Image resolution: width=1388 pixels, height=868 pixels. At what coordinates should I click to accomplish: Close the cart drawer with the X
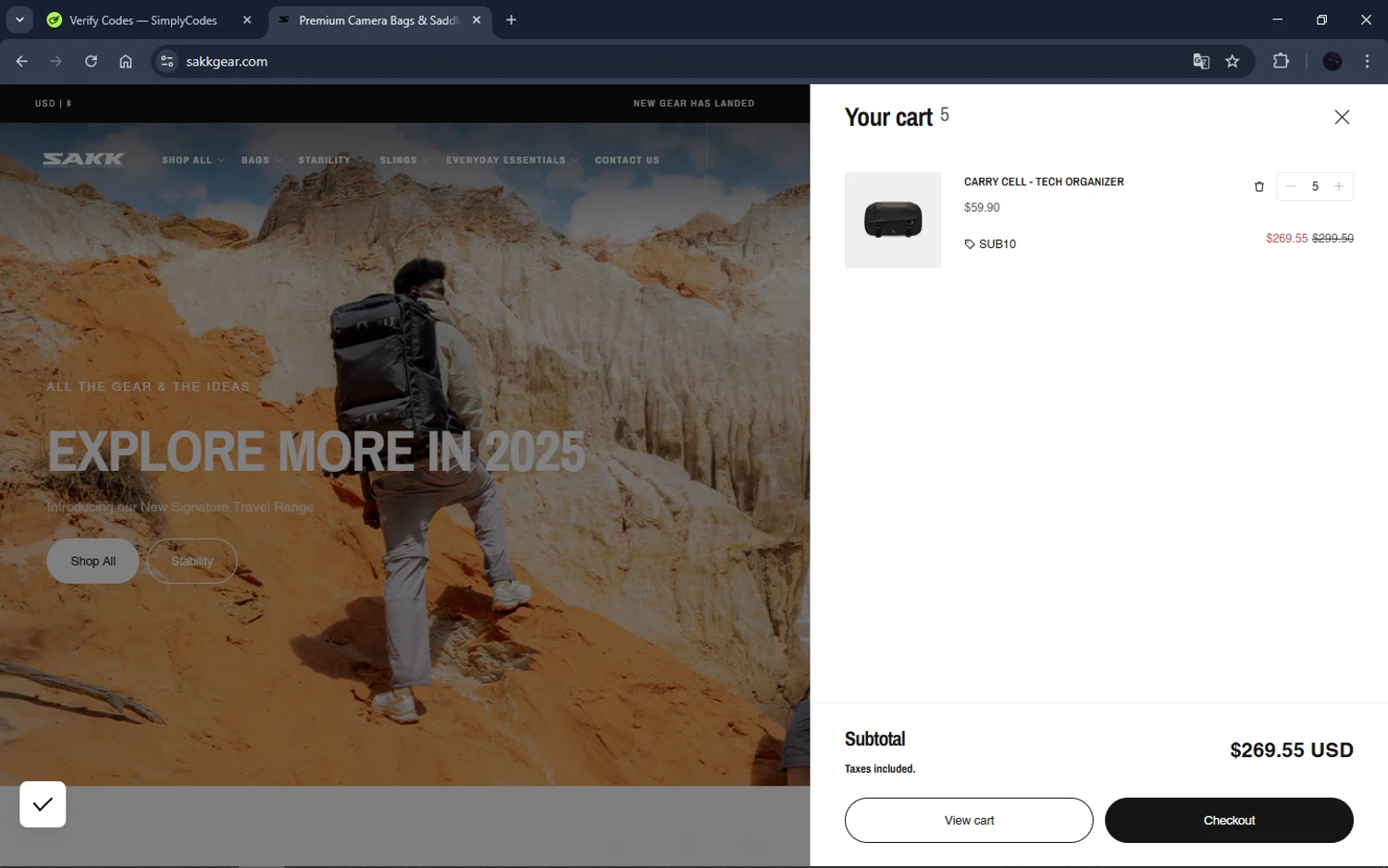1342,118
